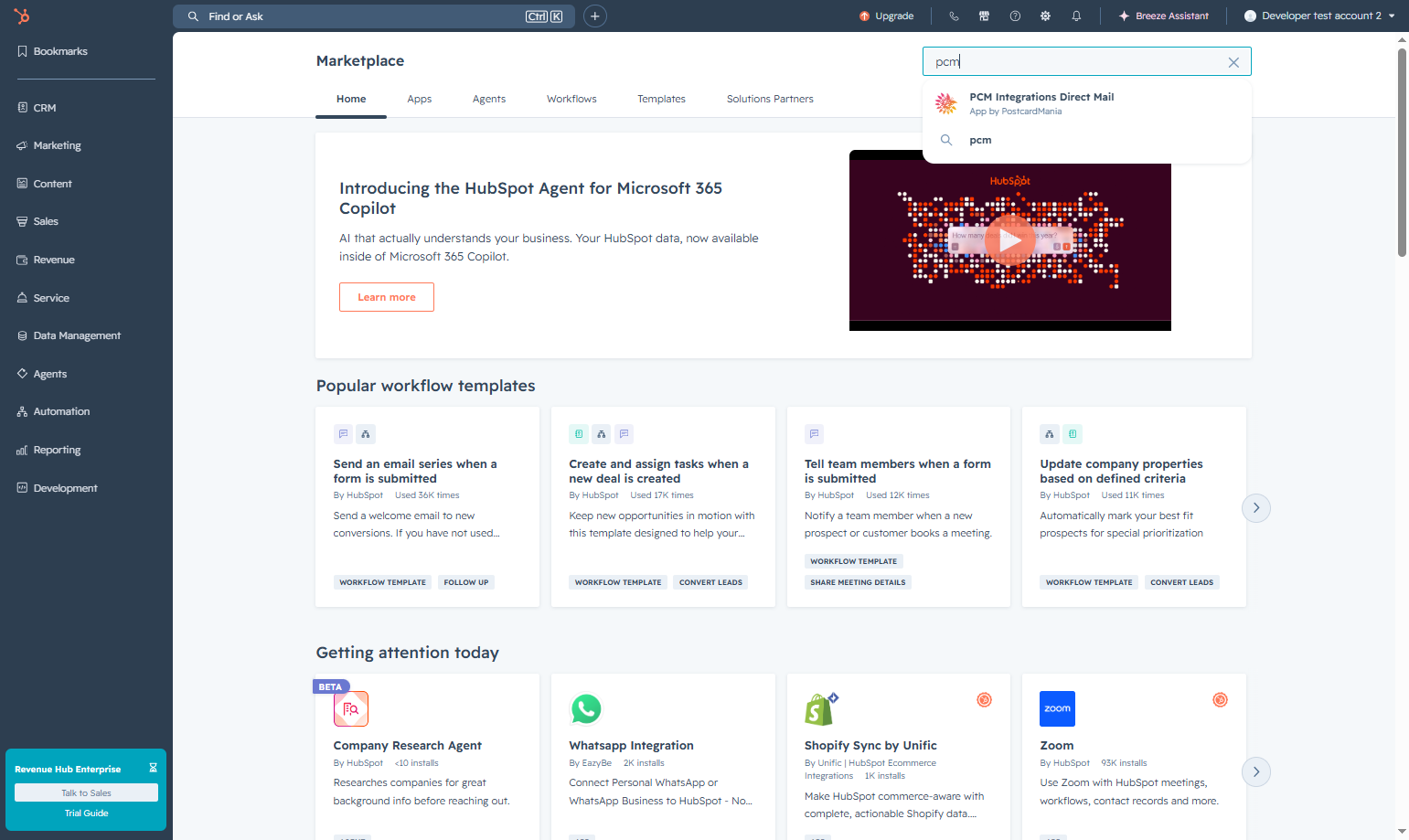The image size is (1409, 840).
Task: Show next popular workflow templates
Action: pyautogui.click(x=1256, y=507)
